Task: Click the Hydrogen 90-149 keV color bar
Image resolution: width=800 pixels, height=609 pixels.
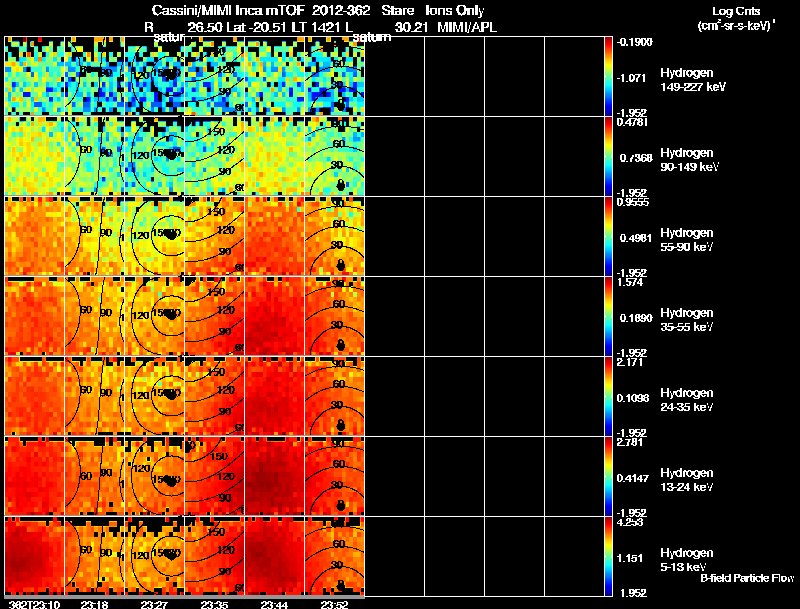Action: click(x=608, y=156)
